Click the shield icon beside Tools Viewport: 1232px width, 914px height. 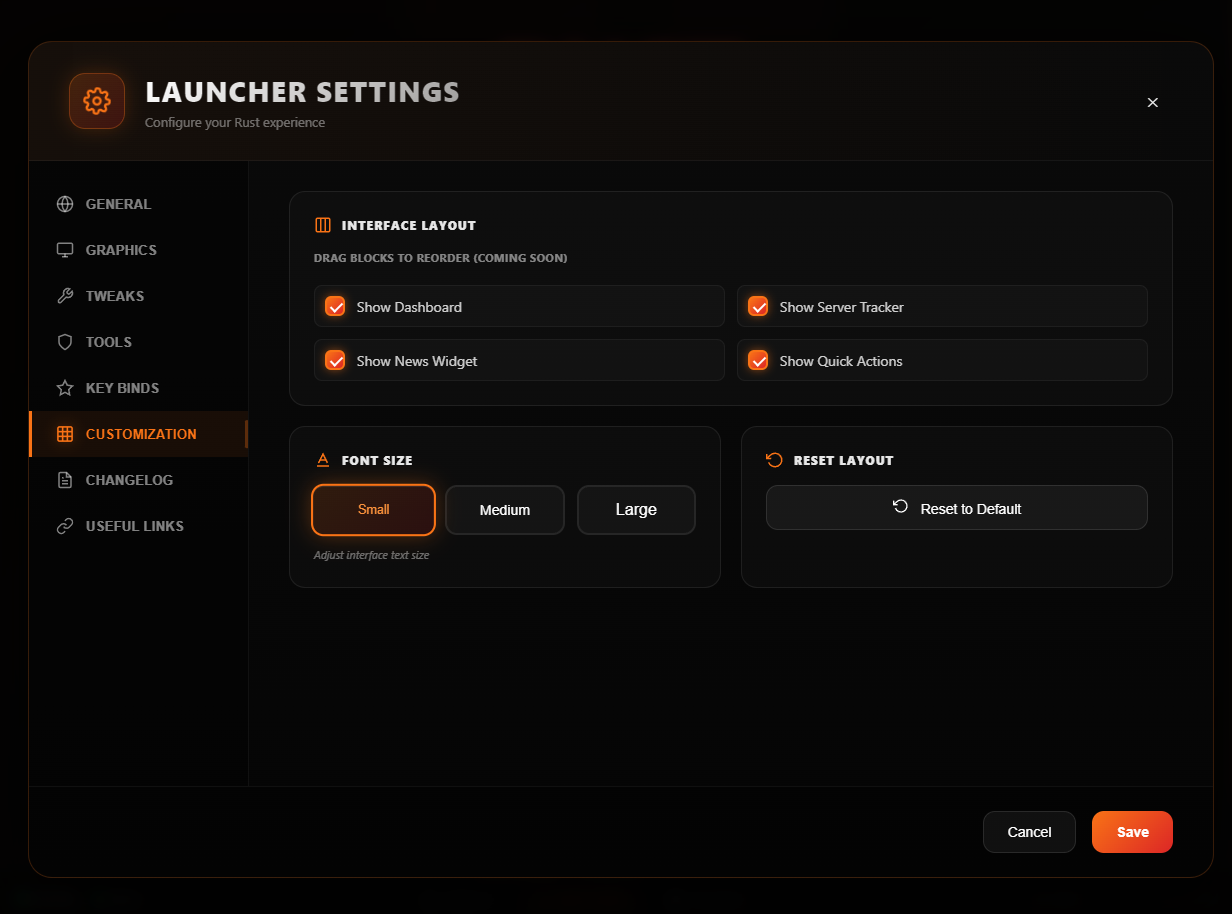pos(64,341)
